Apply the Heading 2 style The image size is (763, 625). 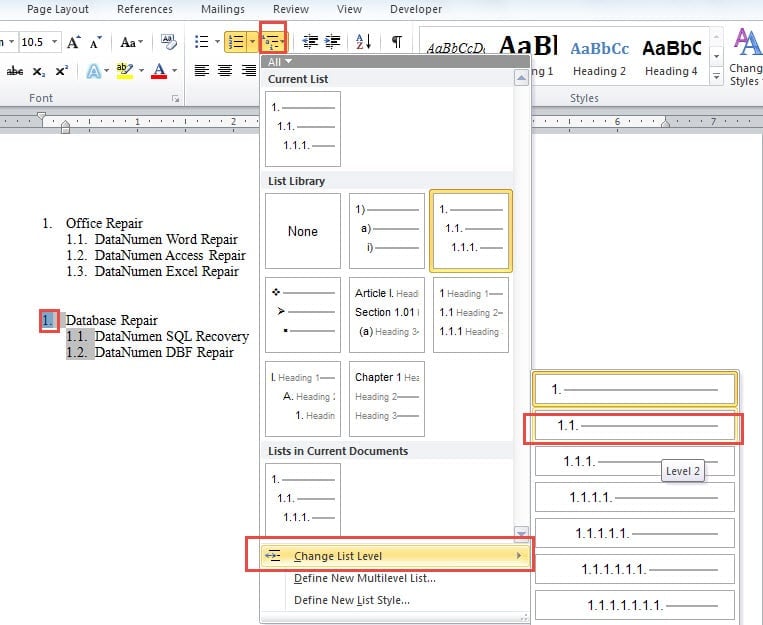pos(600,57)
